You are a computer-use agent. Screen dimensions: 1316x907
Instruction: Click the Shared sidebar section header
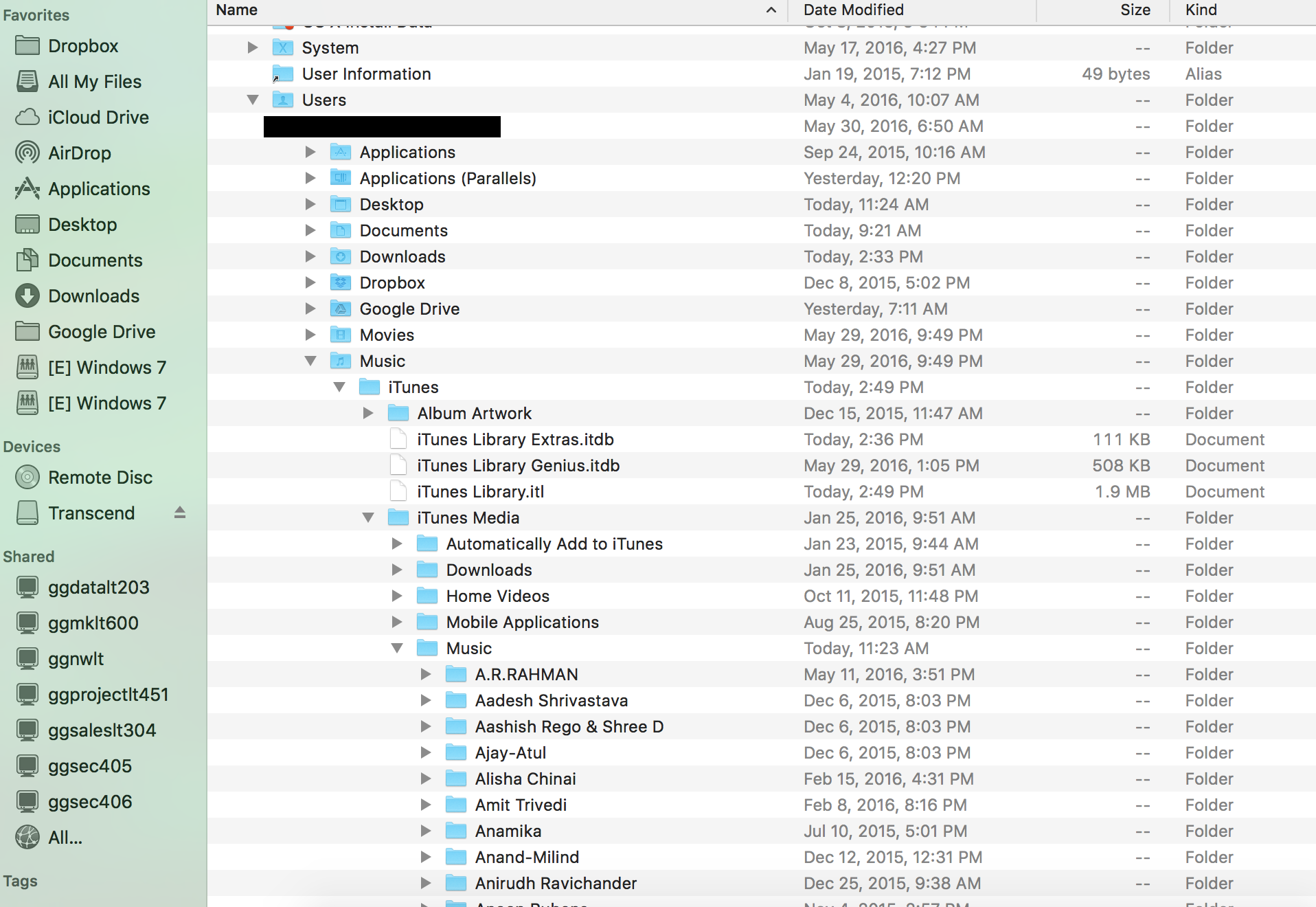coord(29,557)
